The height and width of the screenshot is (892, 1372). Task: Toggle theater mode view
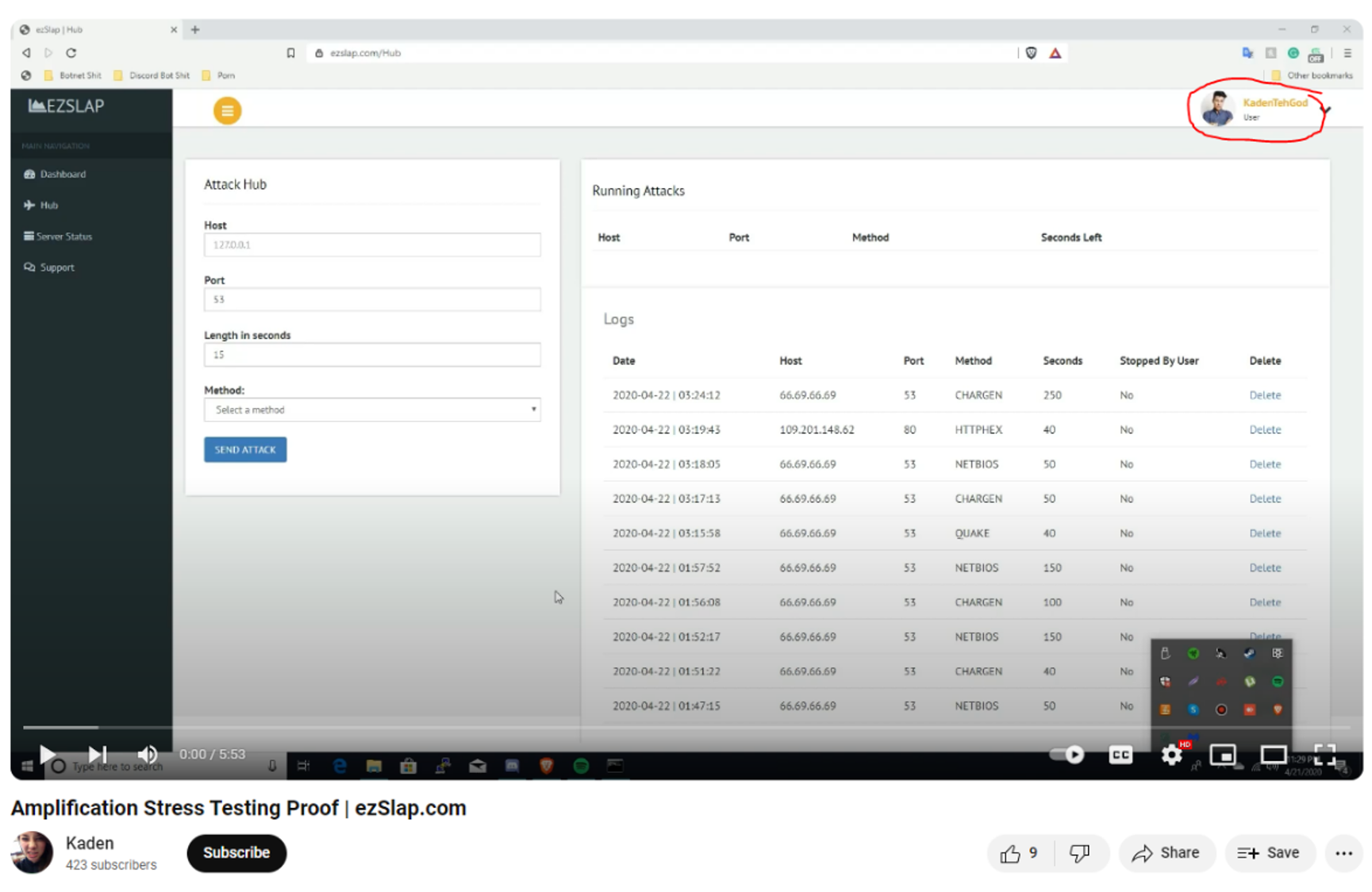(x=1274, y=754)
